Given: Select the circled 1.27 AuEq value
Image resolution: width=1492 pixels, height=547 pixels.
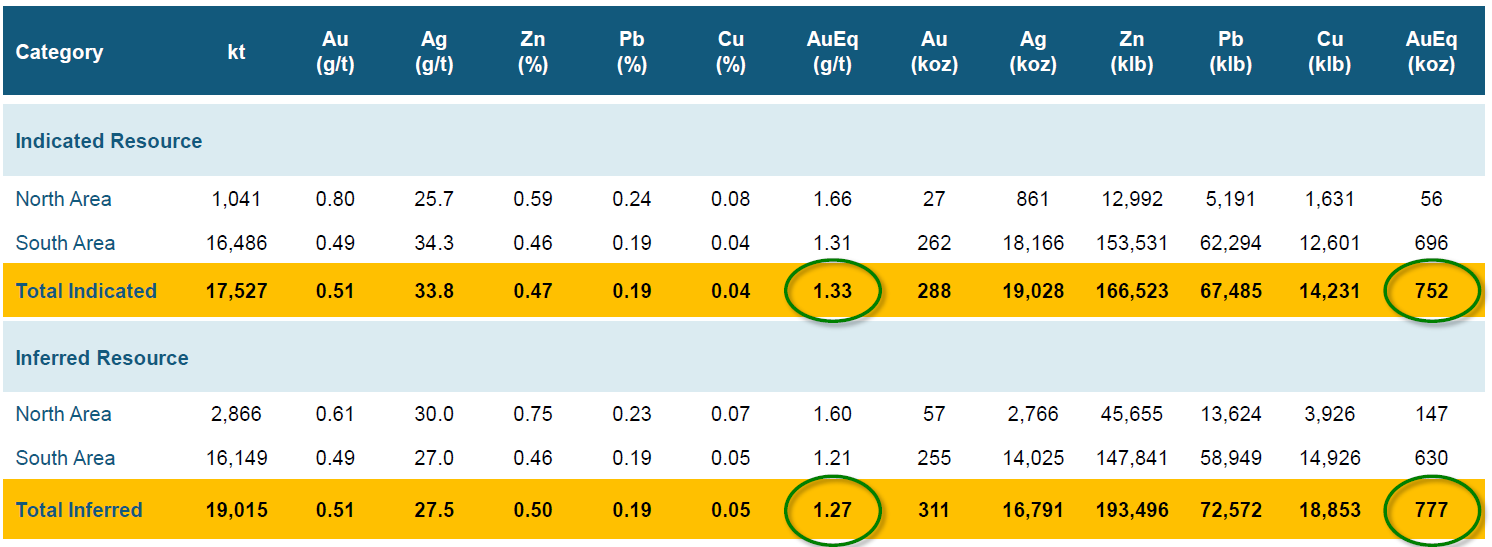Looking at the screenshot, I should [832, 510].
